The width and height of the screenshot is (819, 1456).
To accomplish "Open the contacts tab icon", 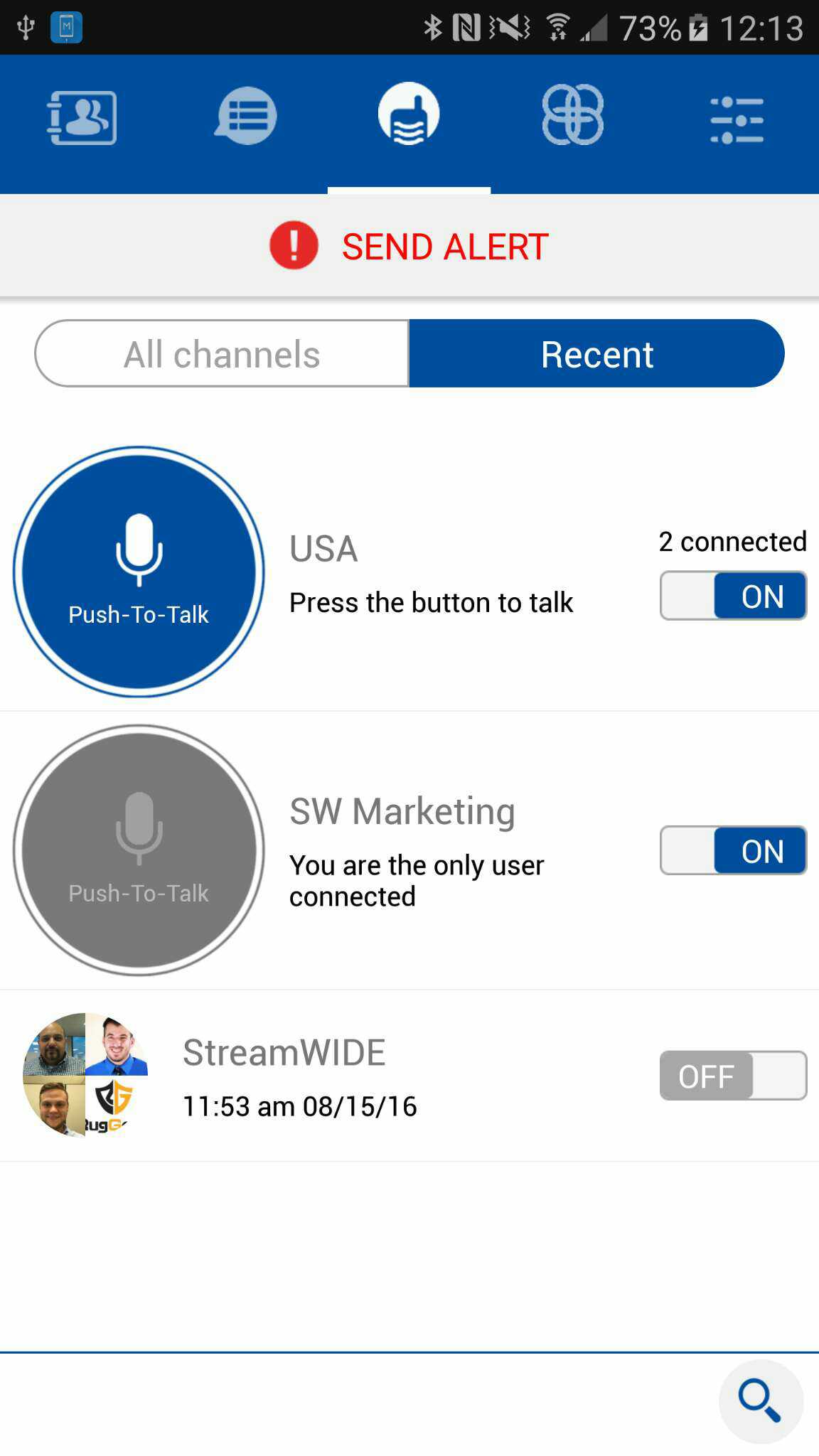I will coord(82,117).
